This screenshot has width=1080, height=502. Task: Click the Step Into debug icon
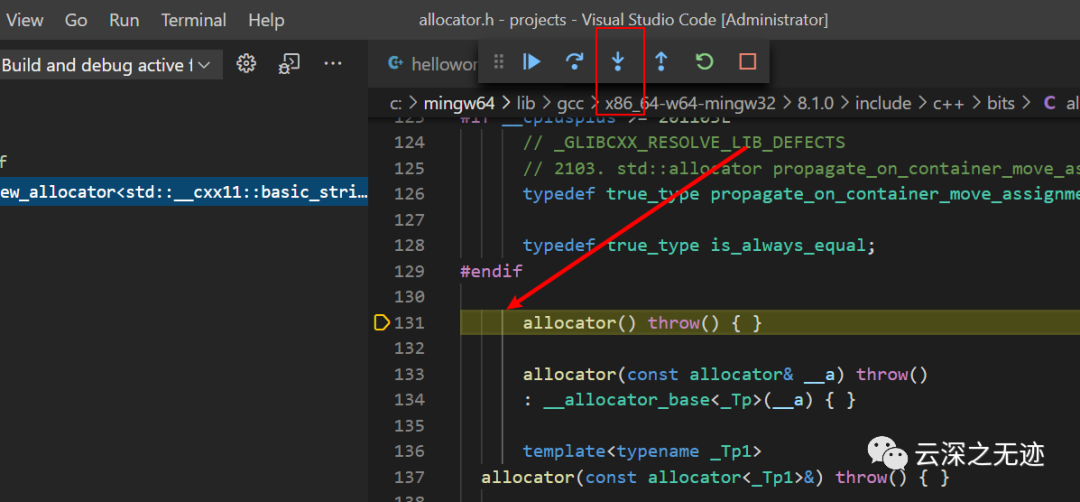[618, 62]
